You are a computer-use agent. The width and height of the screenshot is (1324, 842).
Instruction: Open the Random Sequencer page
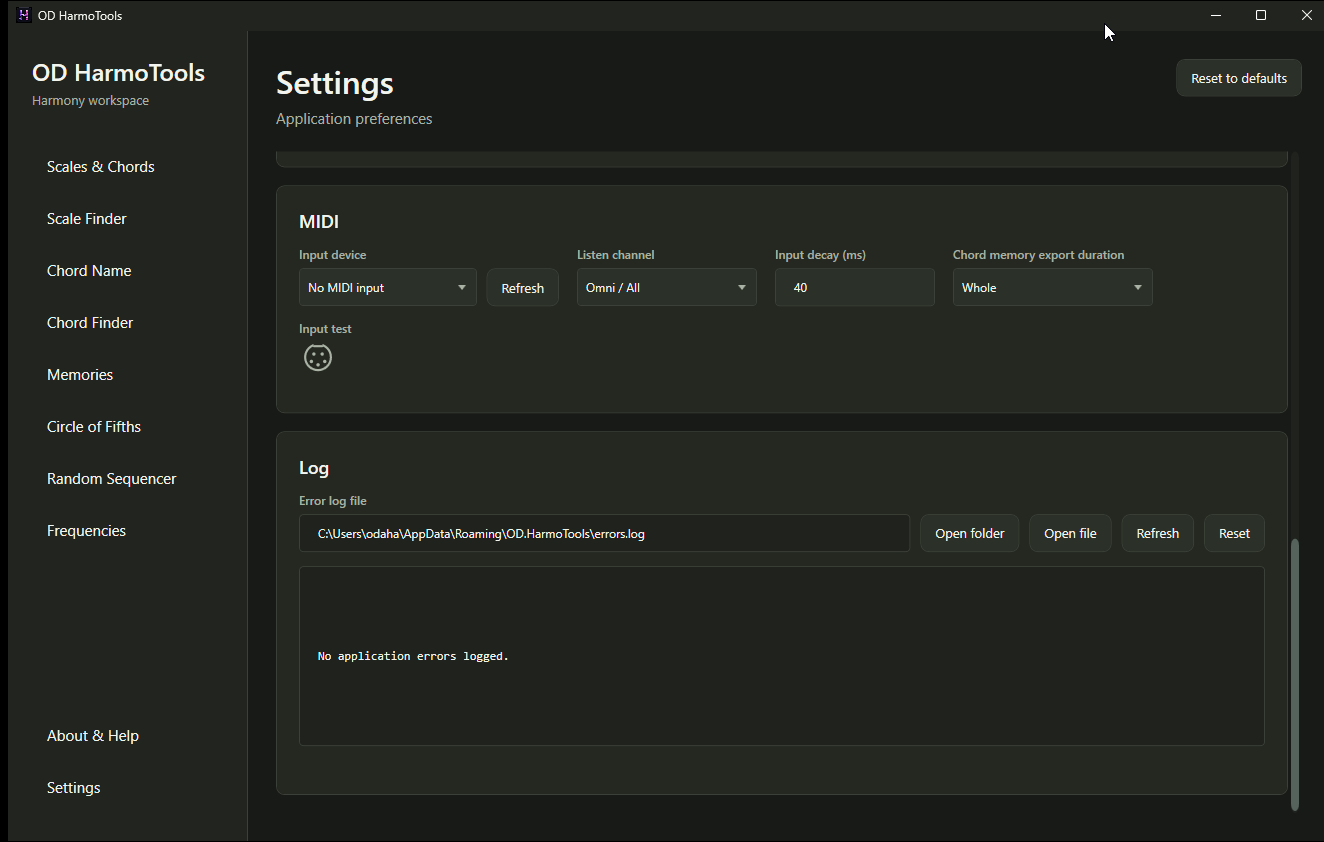pos(112,479)
